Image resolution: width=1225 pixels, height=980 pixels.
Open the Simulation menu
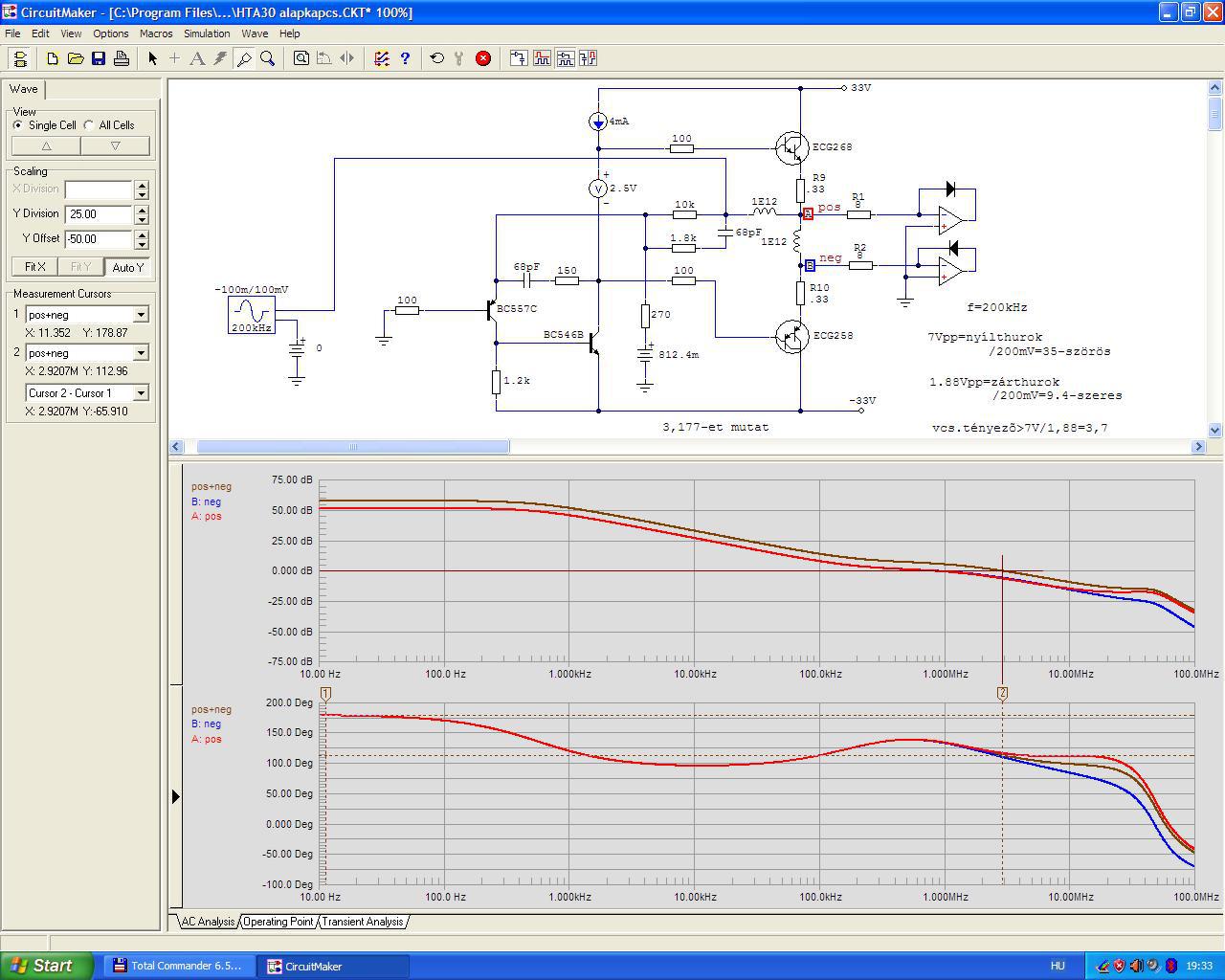click(207, 33)
